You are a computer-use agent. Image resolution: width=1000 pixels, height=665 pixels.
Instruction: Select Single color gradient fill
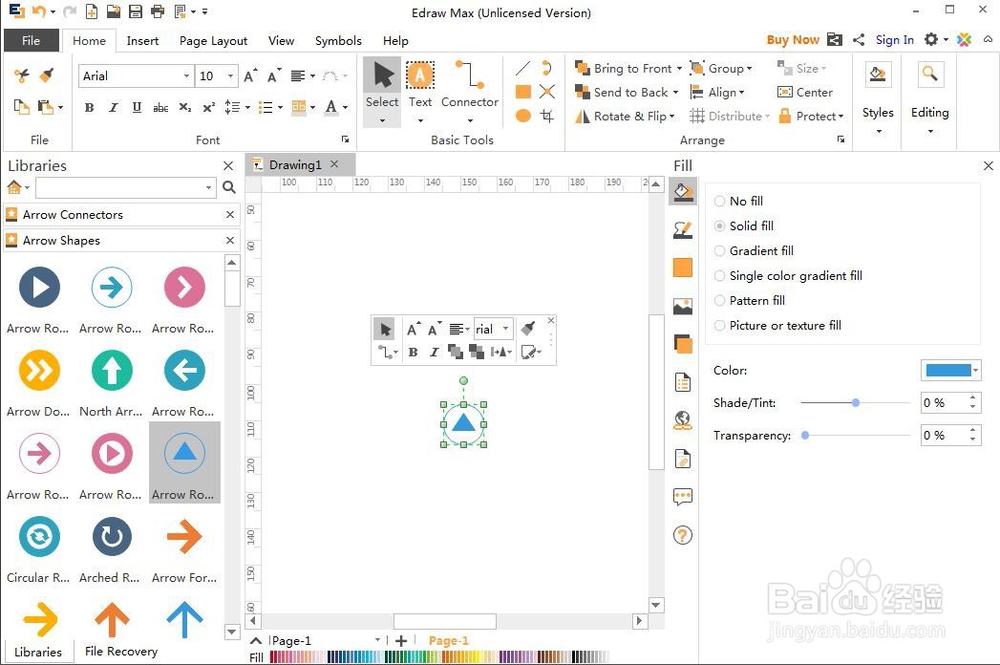[x=788, y=275]
